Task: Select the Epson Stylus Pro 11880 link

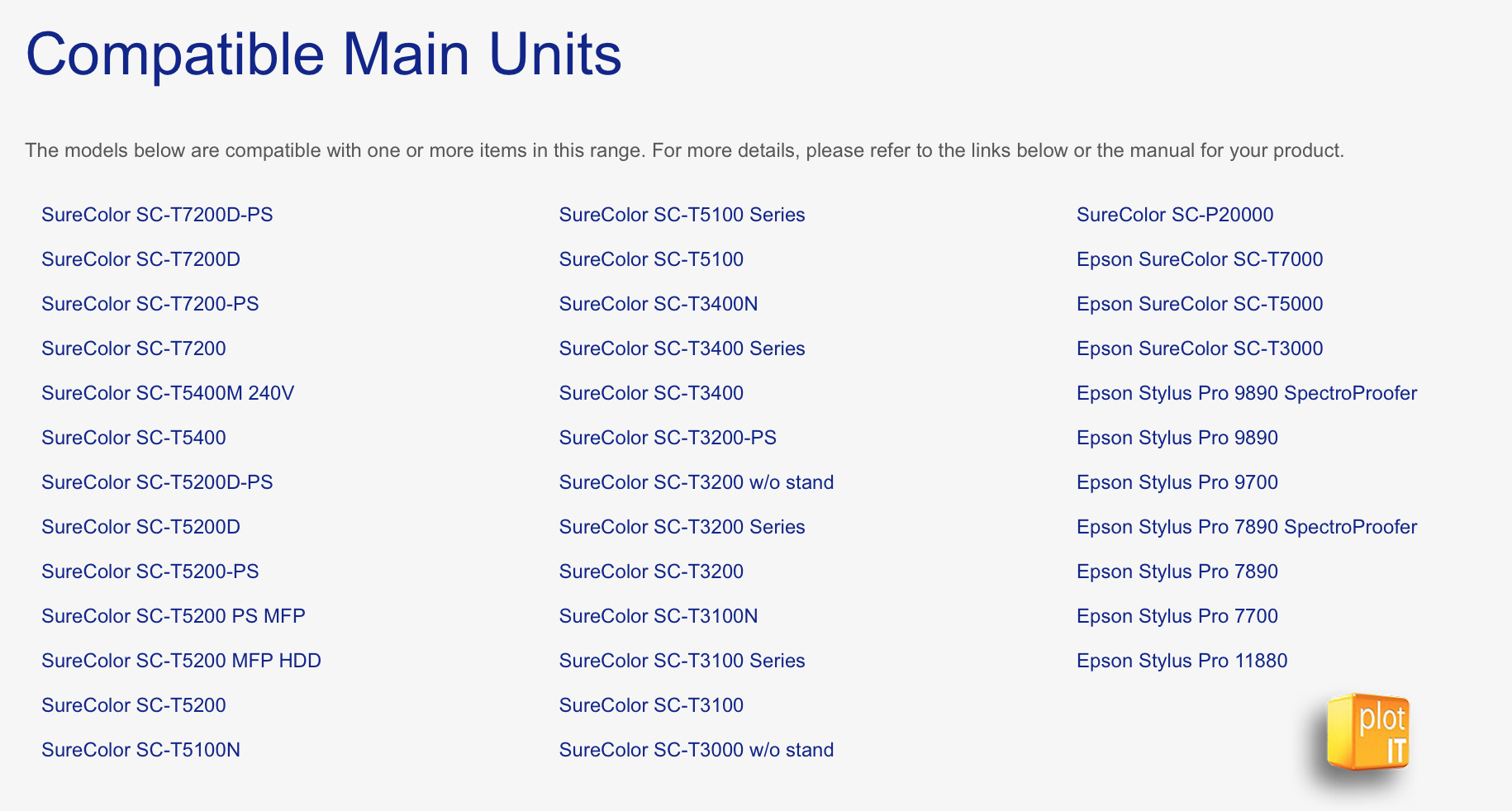Action: (1182, 661)
